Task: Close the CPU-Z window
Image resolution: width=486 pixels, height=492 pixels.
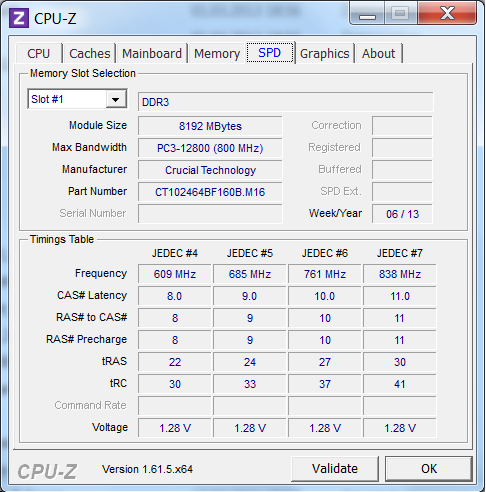Action: click(x=447, y=13)
